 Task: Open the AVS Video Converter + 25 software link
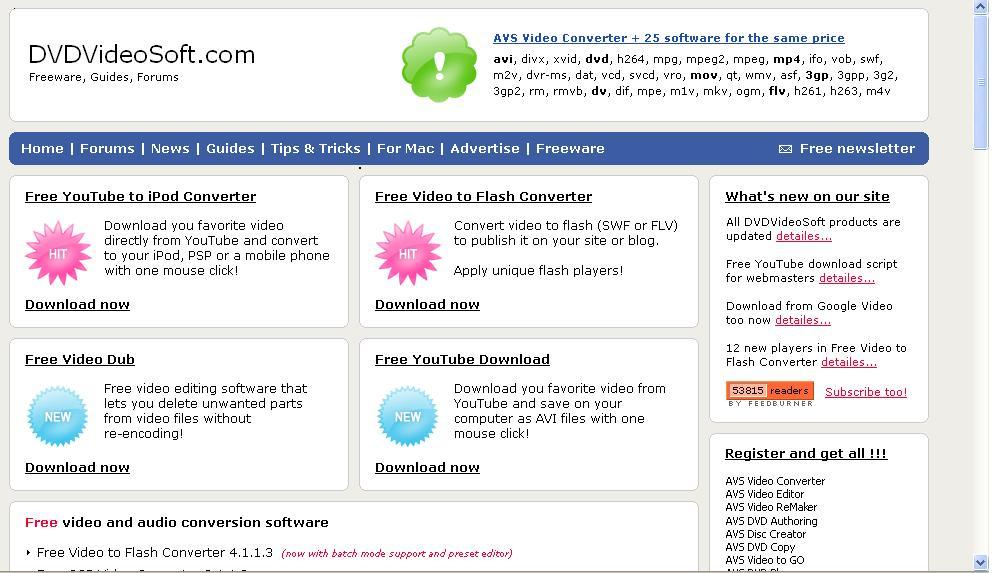[x=669, y=38]
